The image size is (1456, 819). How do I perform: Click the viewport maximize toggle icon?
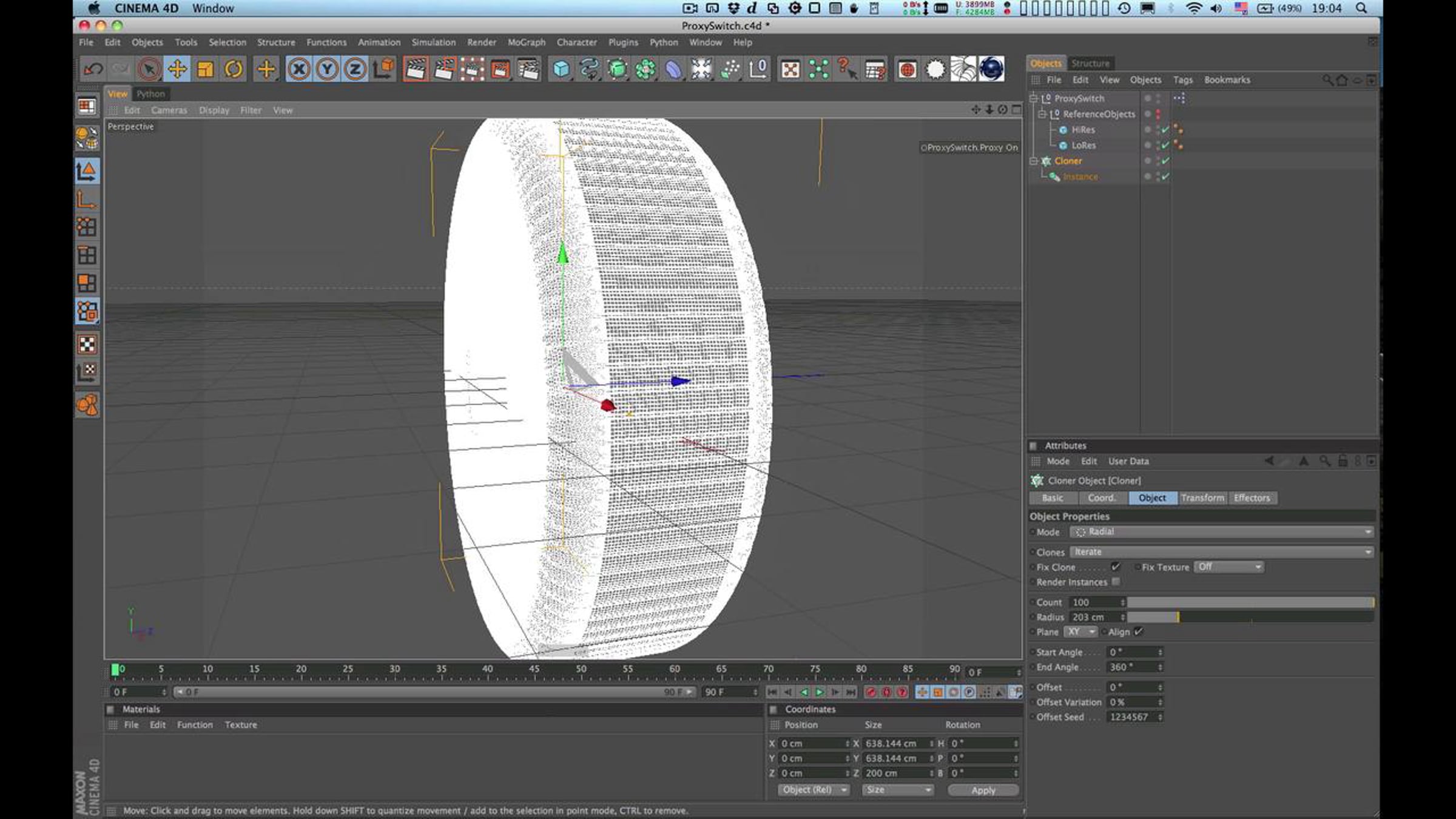tap(1017, 110)
